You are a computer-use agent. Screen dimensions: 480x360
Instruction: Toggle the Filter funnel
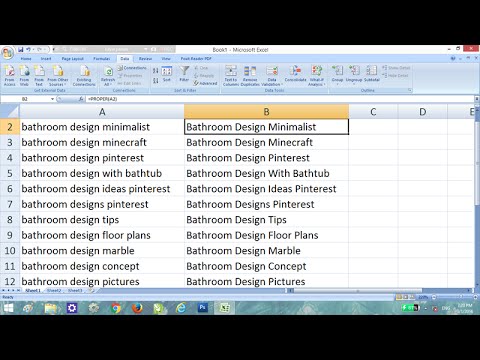point(184,74)
